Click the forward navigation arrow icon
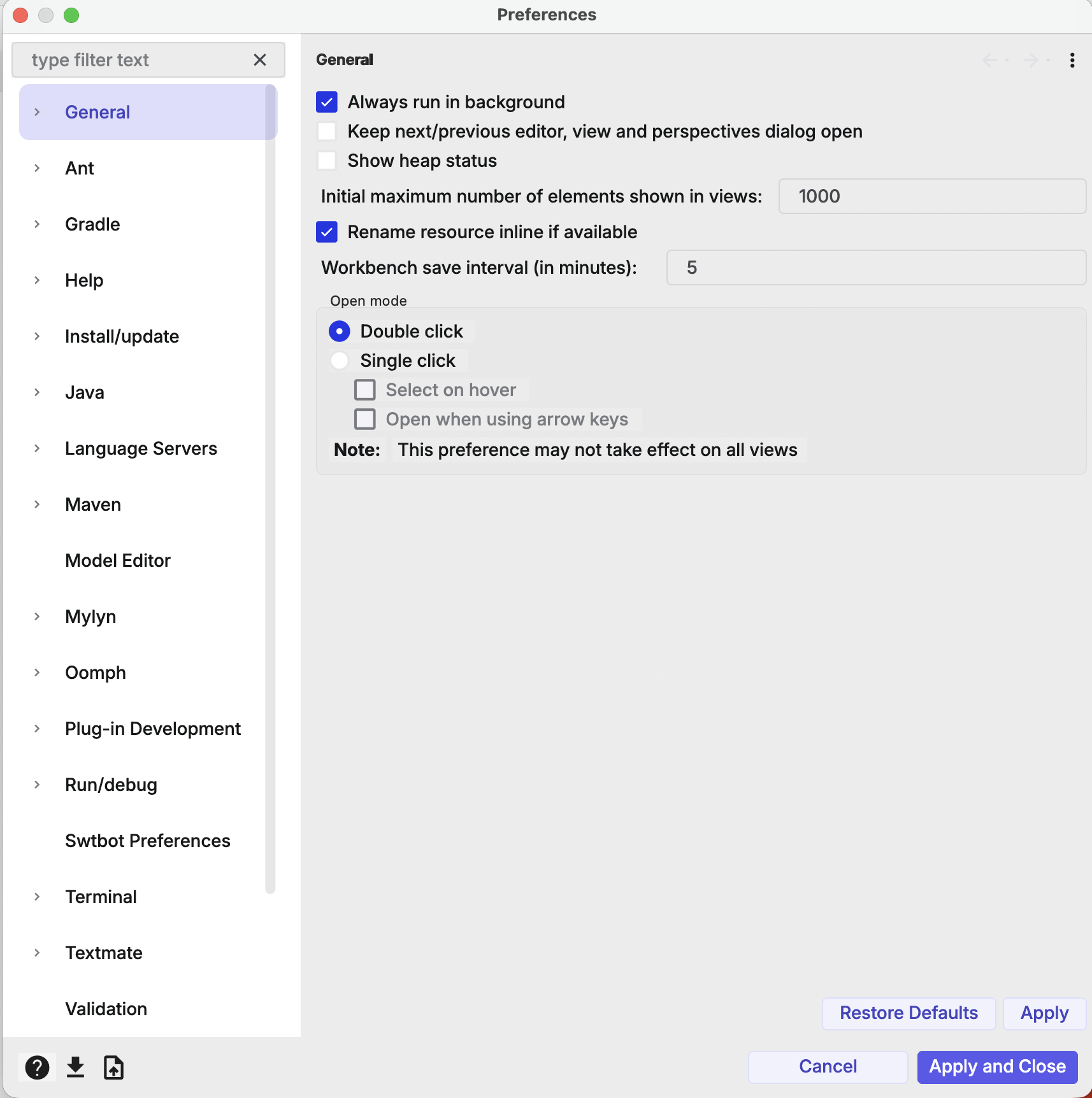This screenshot has width=1092, height=1098. pos(1031,60)
